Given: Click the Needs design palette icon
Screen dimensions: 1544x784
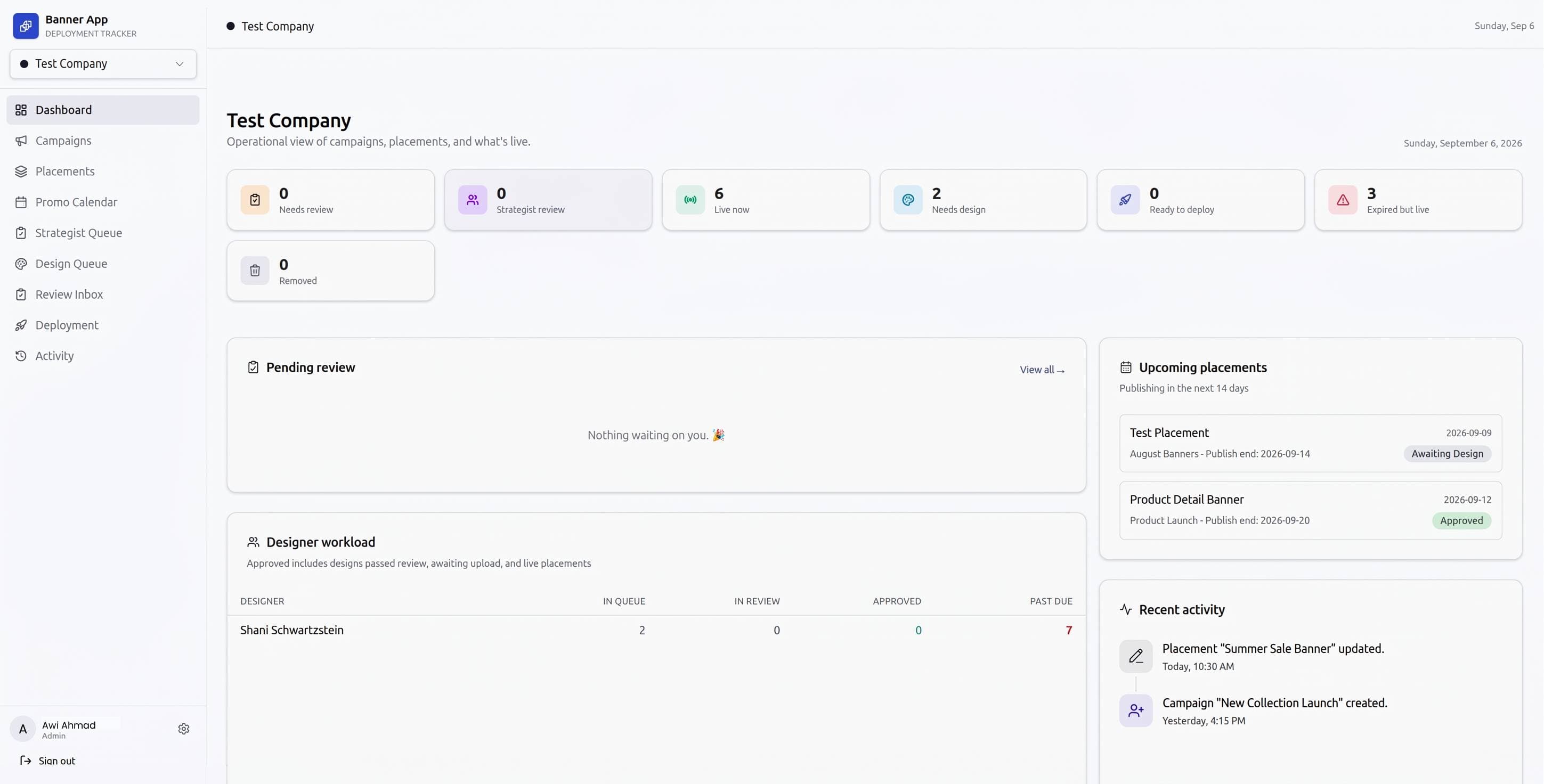Looking at the screenshot, I should (907, 200).
